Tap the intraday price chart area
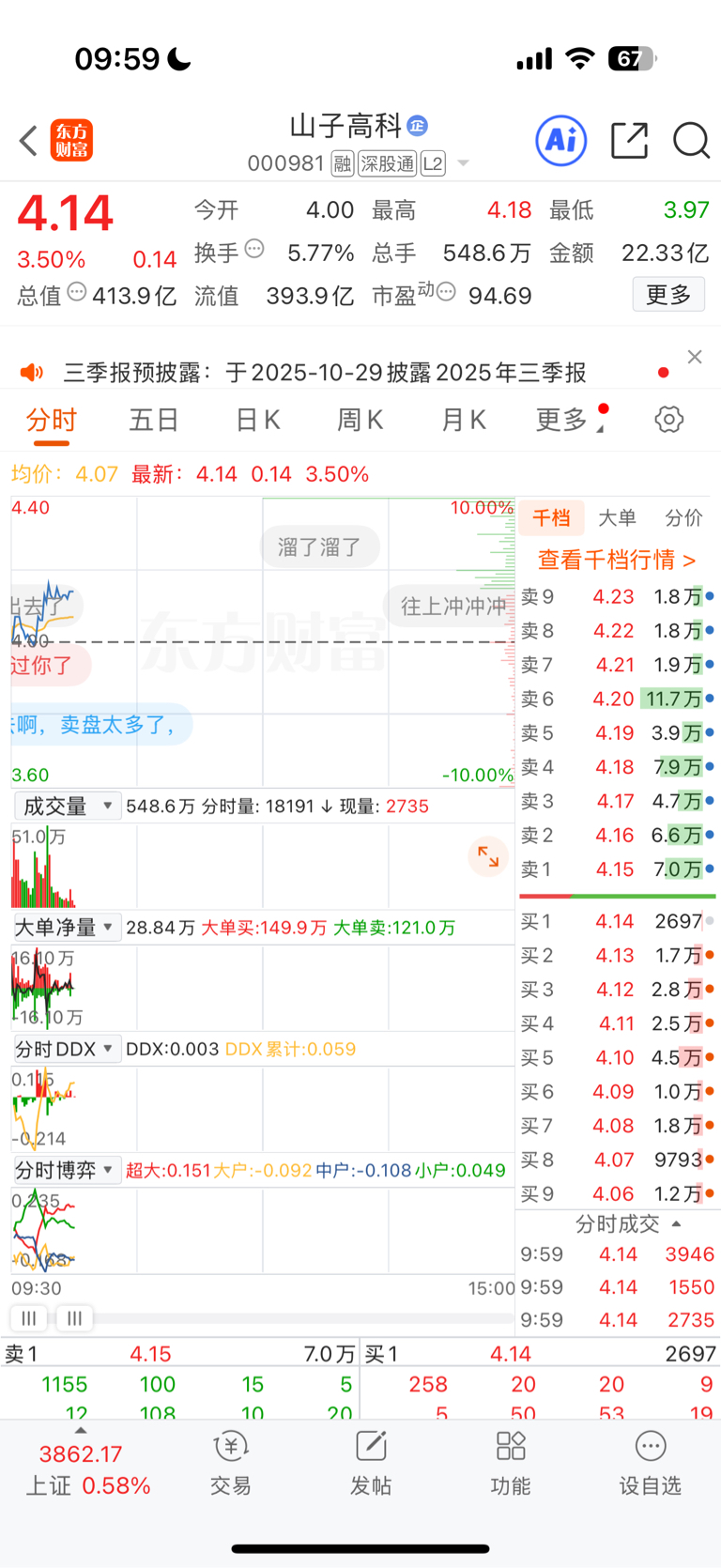 (x=263, y=642)
